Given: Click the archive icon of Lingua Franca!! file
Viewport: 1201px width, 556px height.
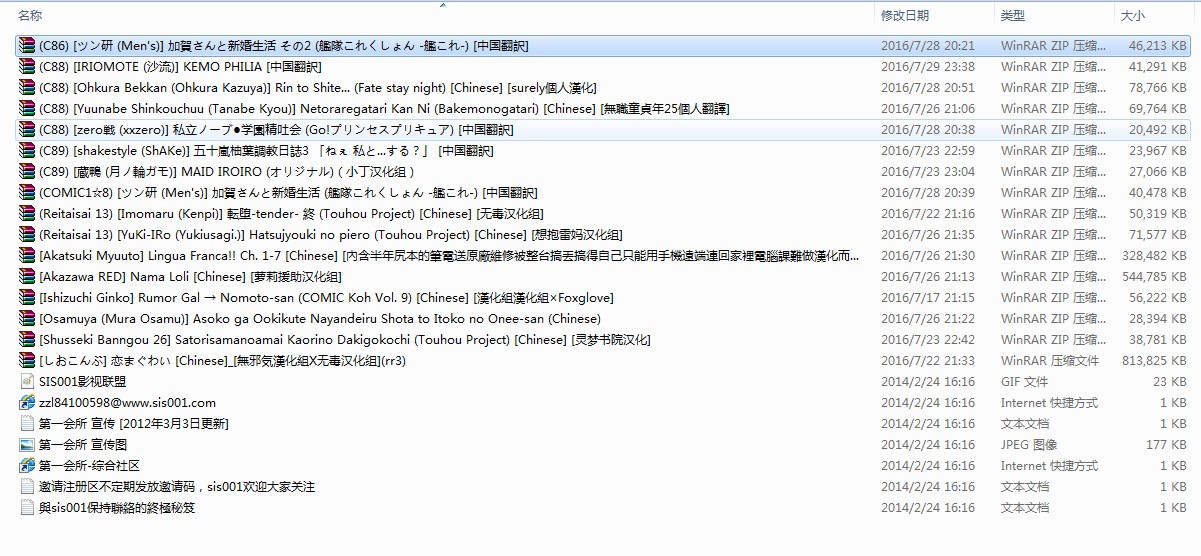Looking at the screenshot, I should pyautogui.click(x=27, y=256).
